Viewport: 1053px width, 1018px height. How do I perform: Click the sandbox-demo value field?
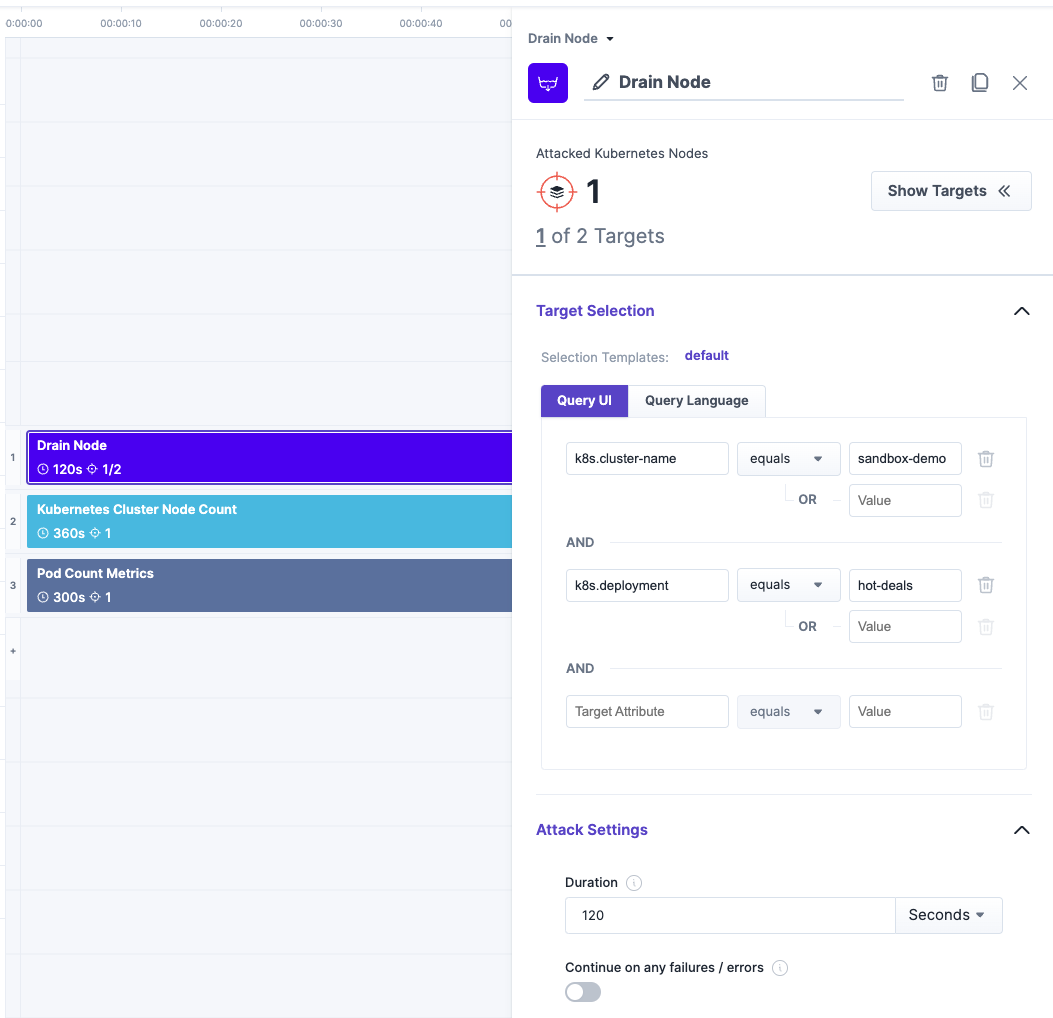(905, 459)
